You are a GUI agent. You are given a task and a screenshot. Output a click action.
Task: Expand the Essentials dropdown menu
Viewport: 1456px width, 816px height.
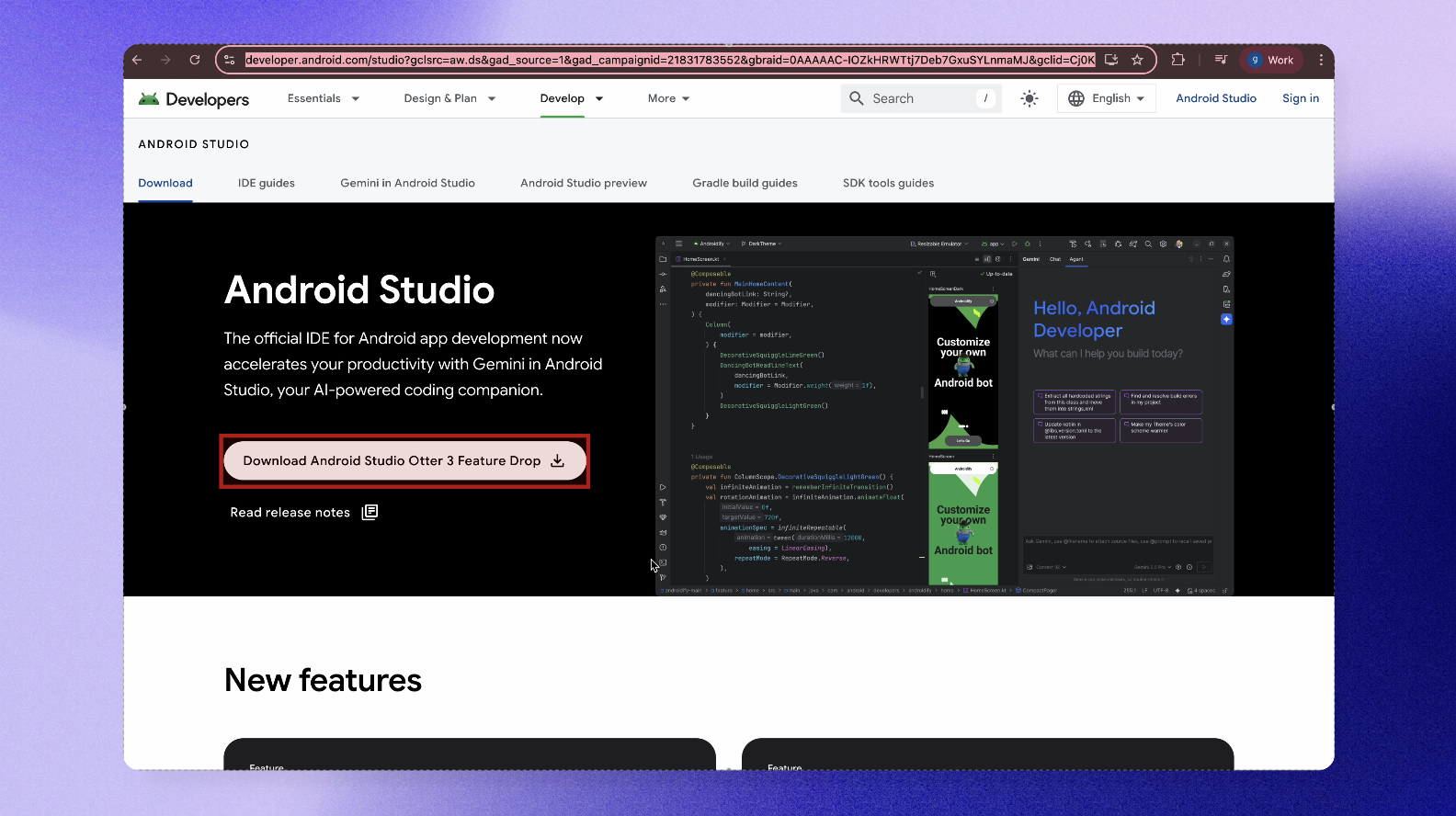pyautogui.click(x=324, y=98)
